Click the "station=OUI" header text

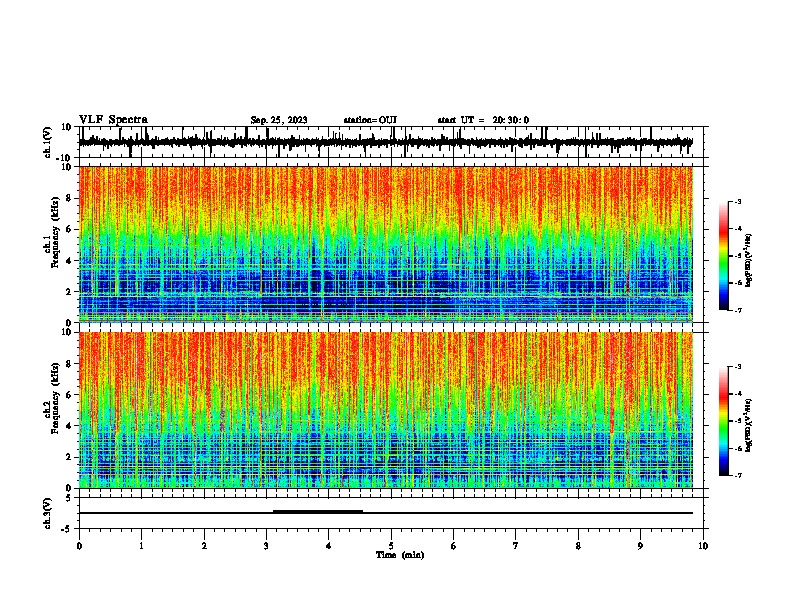click(370, 120)
